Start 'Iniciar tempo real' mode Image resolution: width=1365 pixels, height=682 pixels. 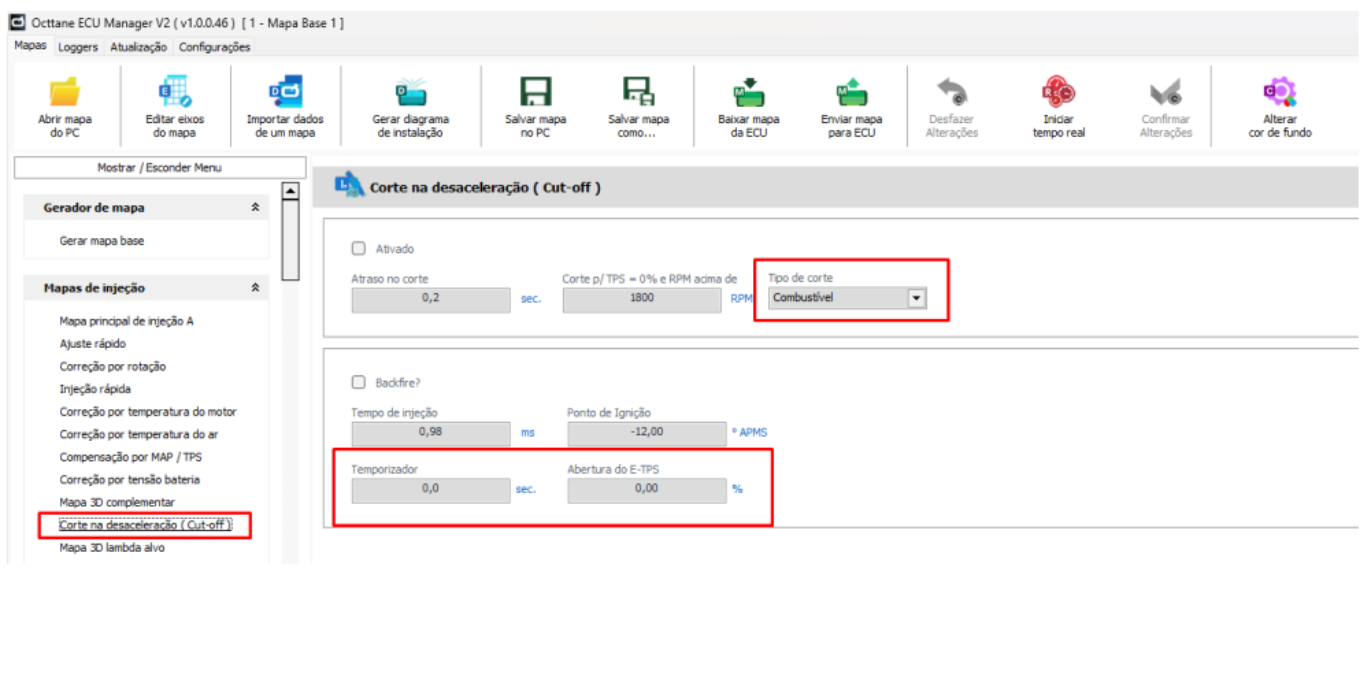click(x=1057, y=93)
